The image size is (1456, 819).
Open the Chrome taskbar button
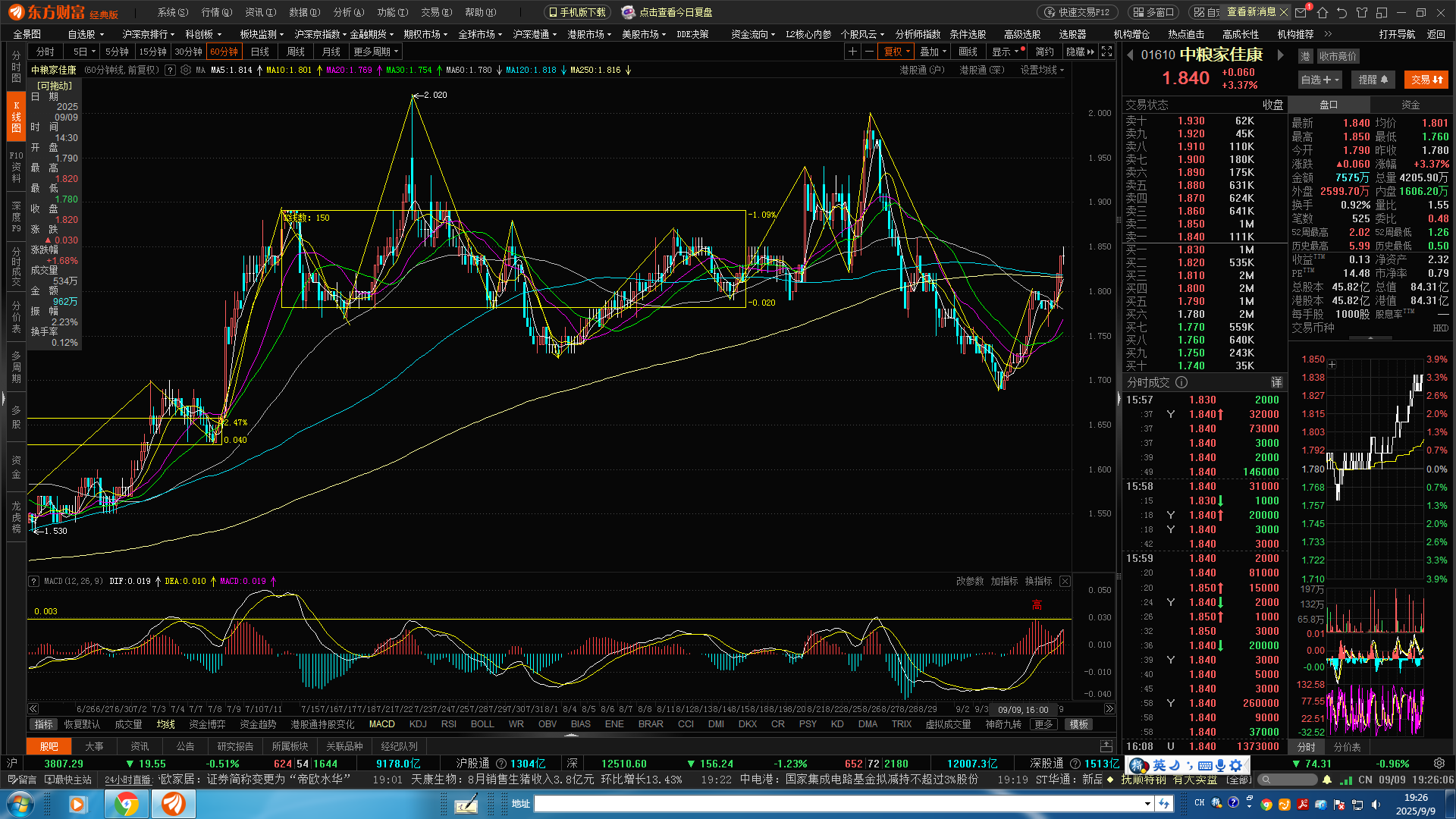127,804
